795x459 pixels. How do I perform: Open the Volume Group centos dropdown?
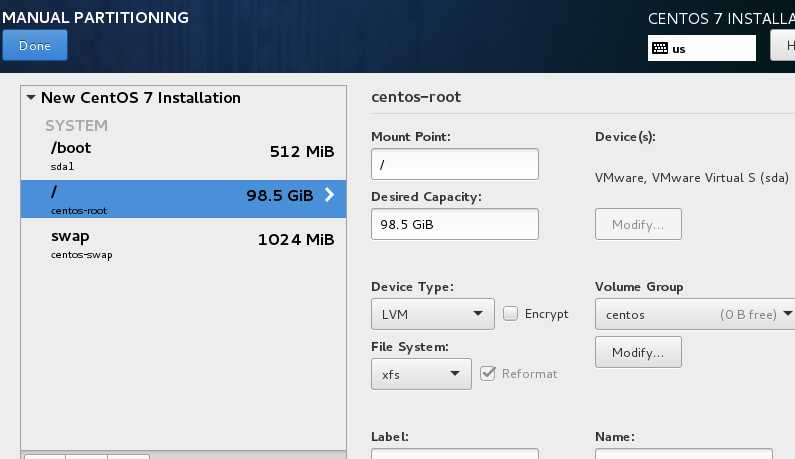coord(696,314)
